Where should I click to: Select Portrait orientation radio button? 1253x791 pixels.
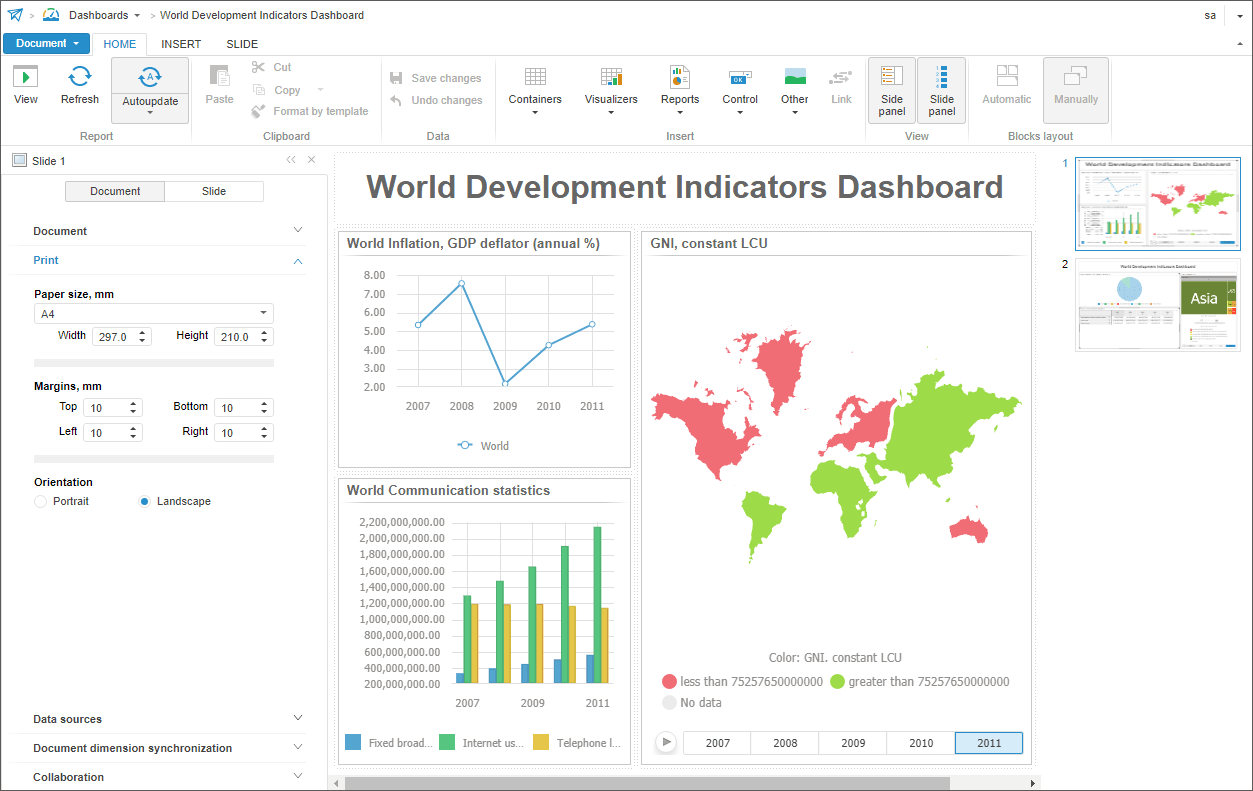pyautogui.click(x=41, y=501)
